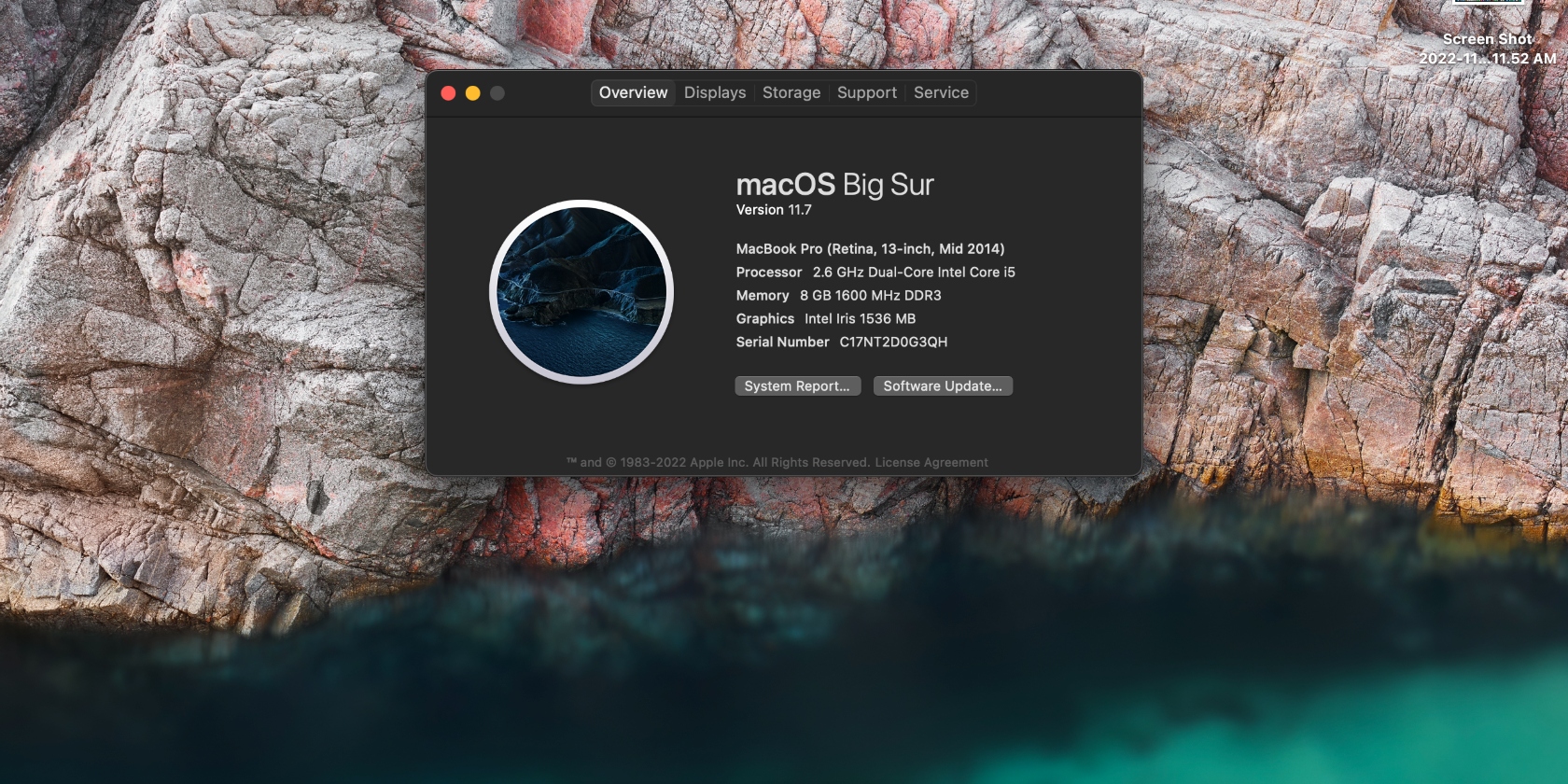Open the Displays tab
This screenshot has width=1568, height=784.
(x=715, y=92)
